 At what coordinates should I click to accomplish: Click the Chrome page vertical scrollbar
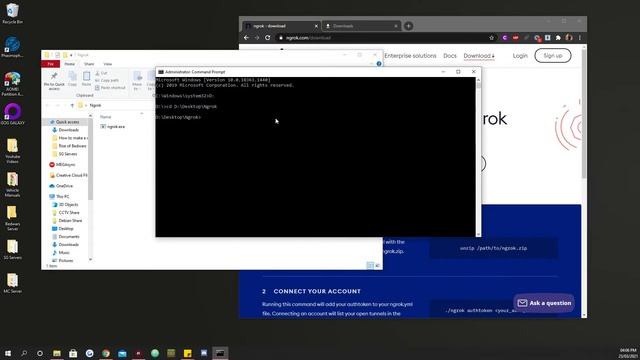(x=584, y=181)
